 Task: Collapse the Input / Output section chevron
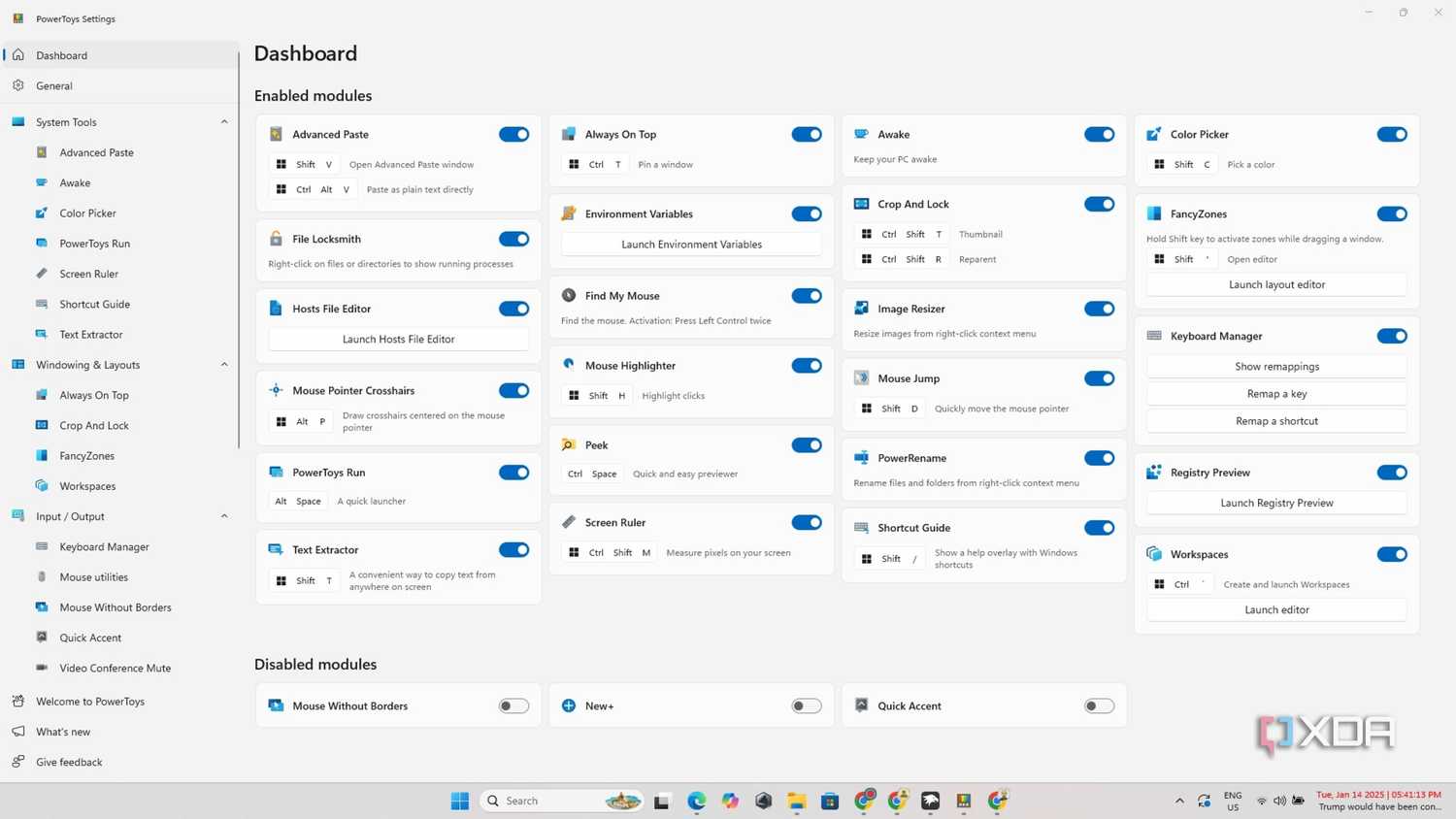coord(224,516)
